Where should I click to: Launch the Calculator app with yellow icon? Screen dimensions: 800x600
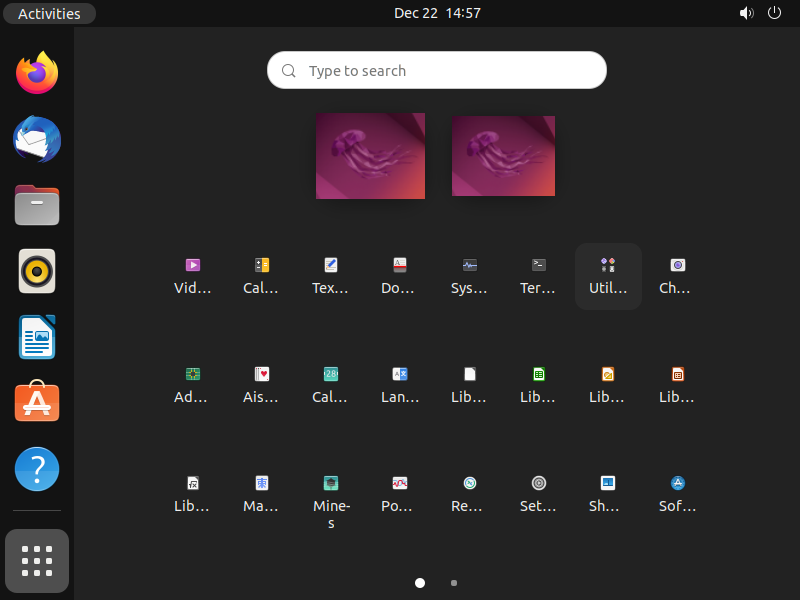[262, 276]
